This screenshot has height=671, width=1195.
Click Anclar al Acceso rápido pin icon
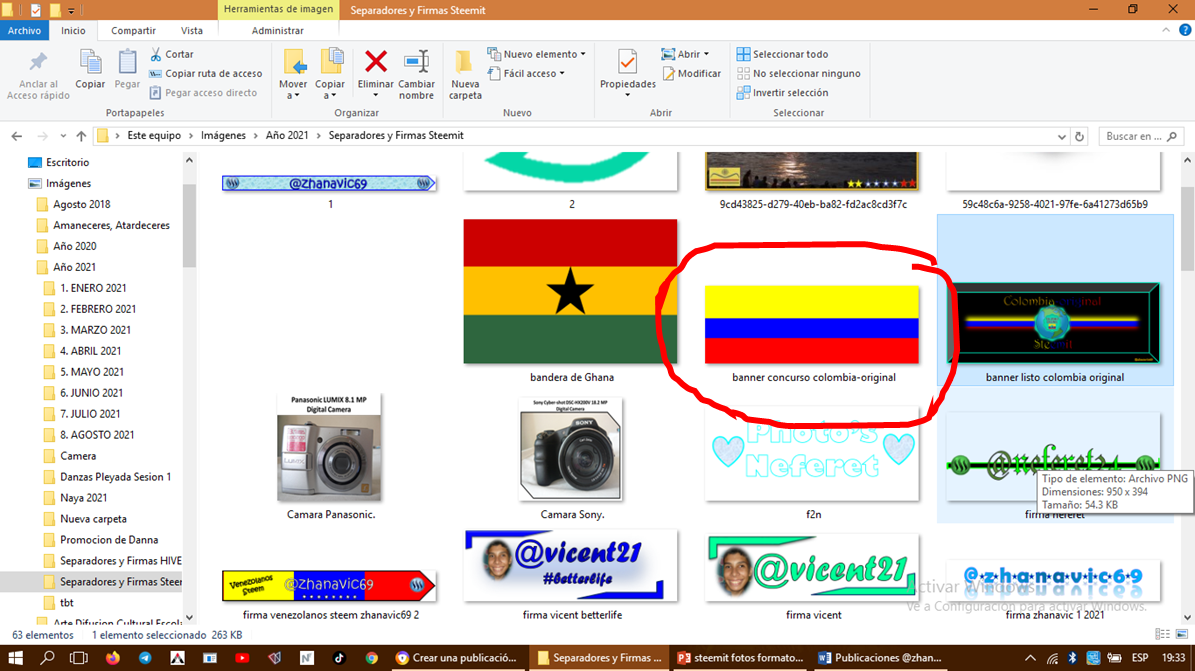(x=37, y=62)
